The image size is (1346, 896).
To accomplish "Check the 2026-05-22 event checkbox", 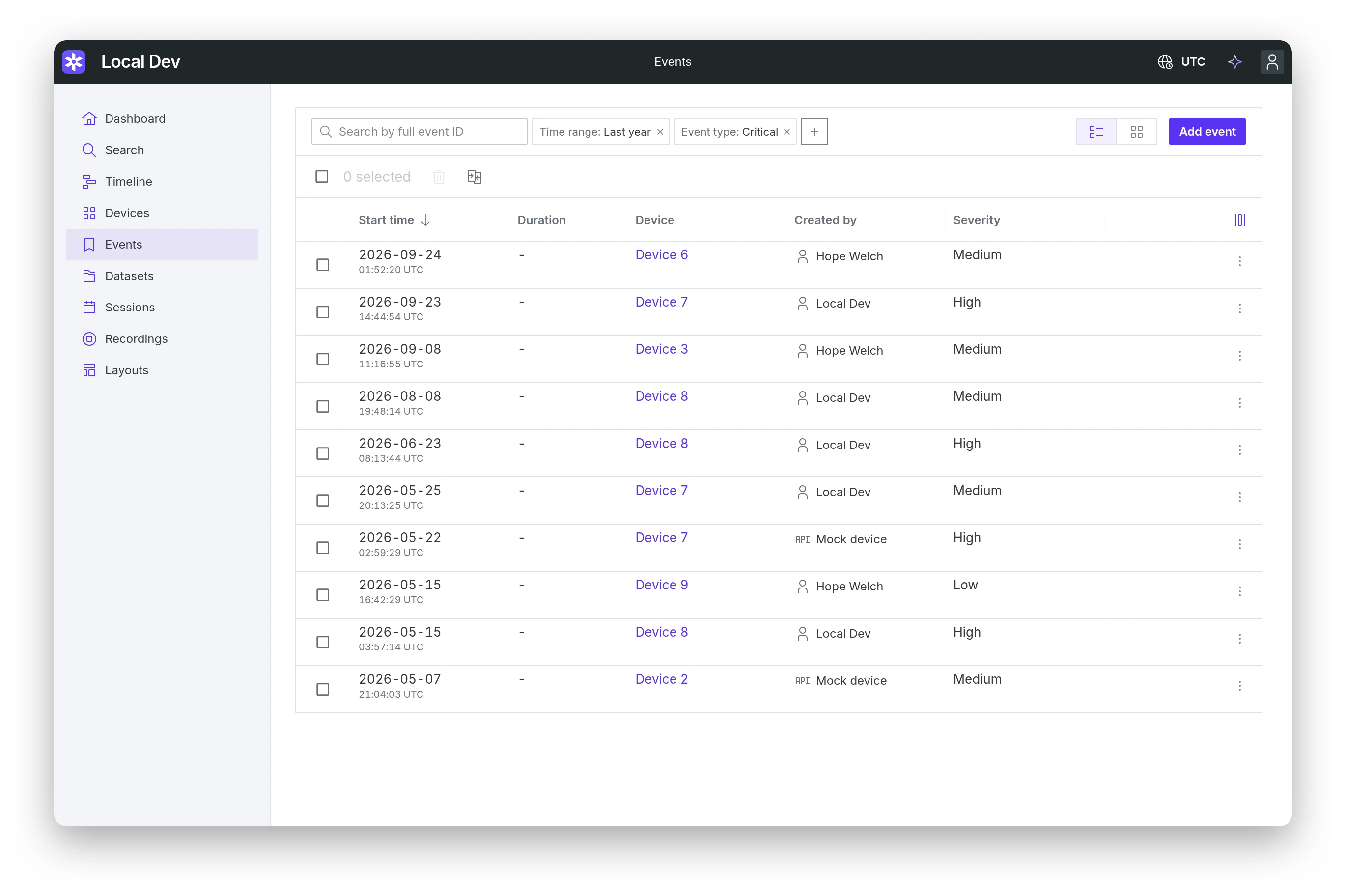I will point(323,547).
